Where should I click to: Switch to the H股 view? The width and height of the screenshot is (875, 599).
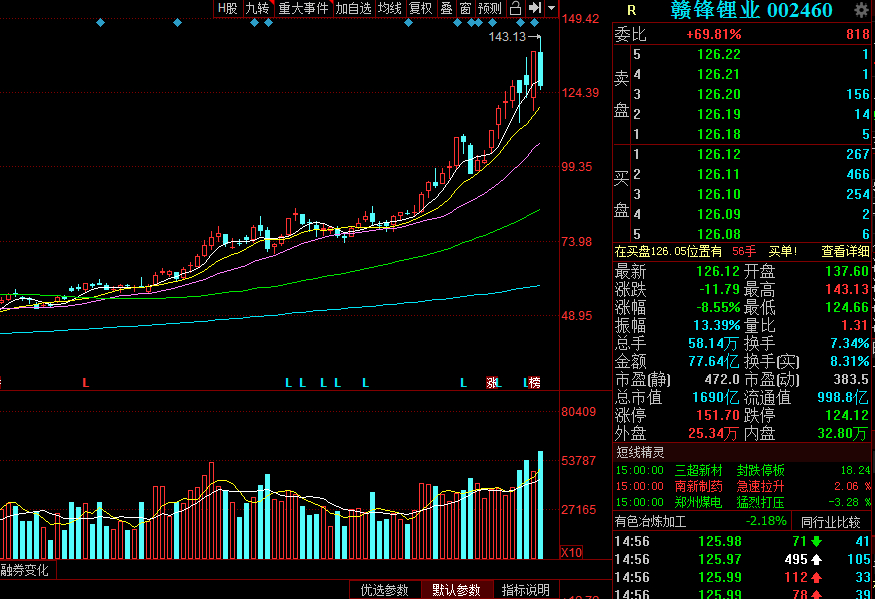coord(228,8)
